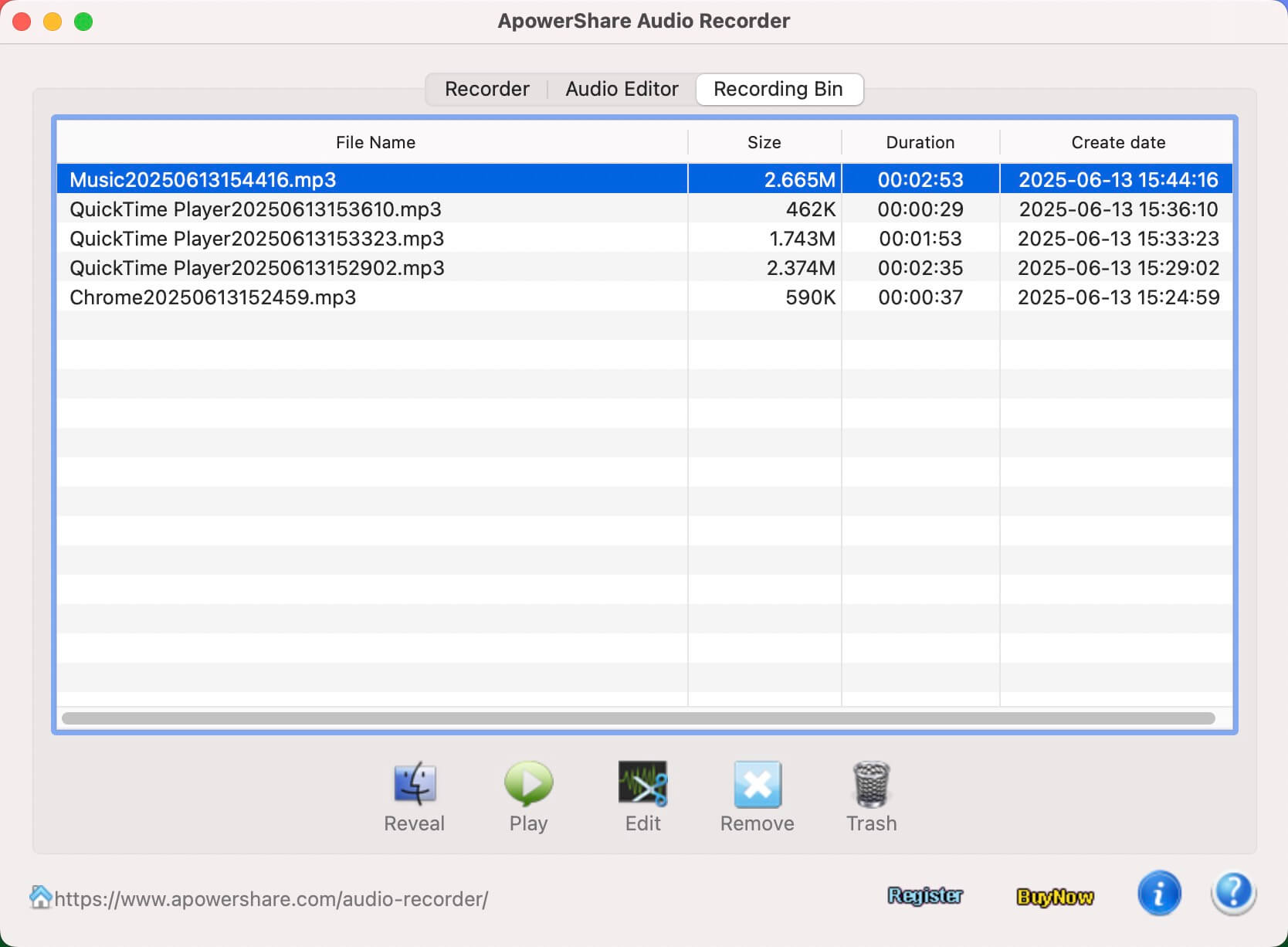Image resolution: width=1288 pixels, height=947 pixels.
Task: Click the BuyNow button
Action: pyautogui.click(x=1055, y=897)
